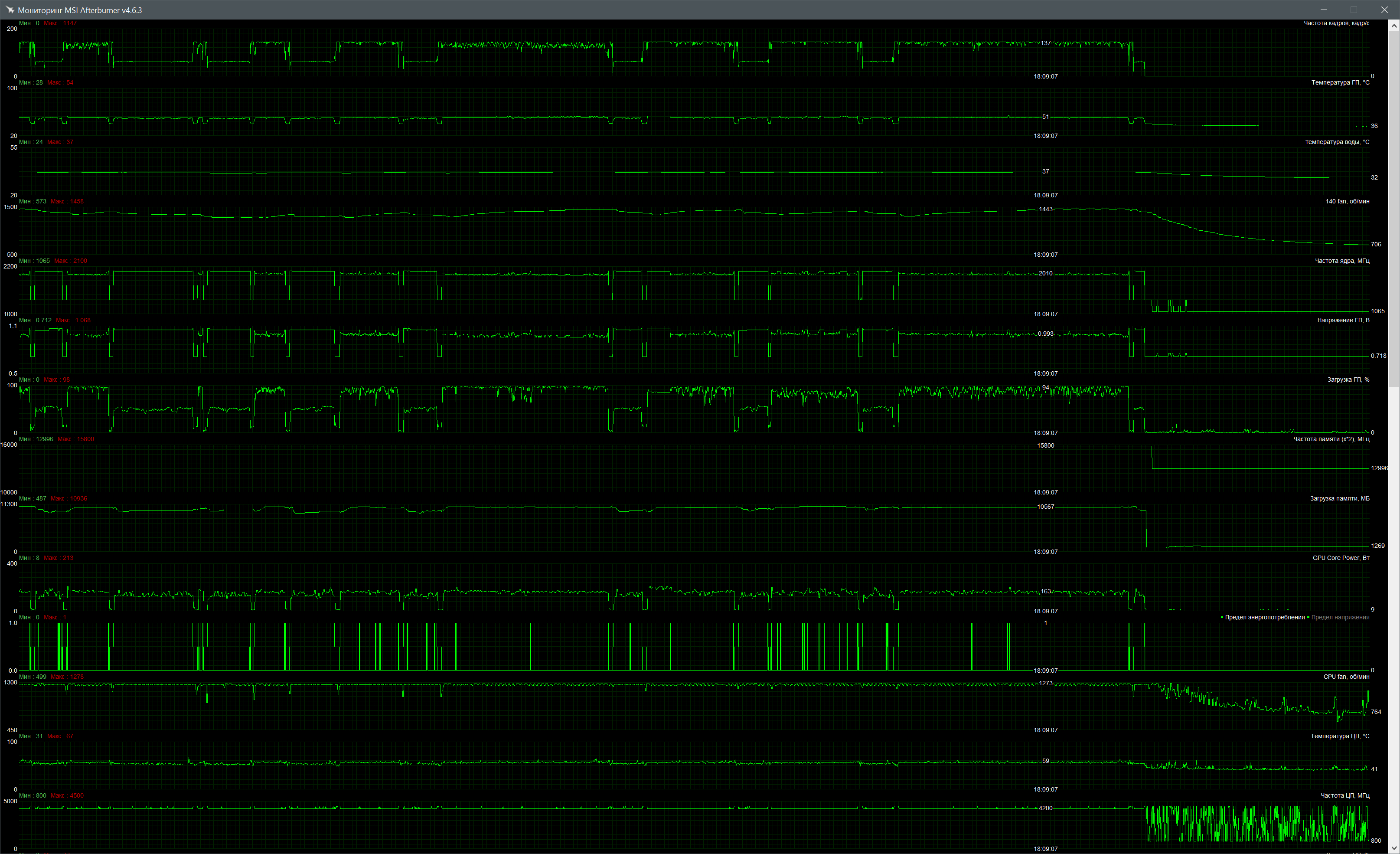The width and height of the screenshot is (1400, 854).
Task: Click the 2010 value marker on core clock graph
Action: tap(1045, 273)
